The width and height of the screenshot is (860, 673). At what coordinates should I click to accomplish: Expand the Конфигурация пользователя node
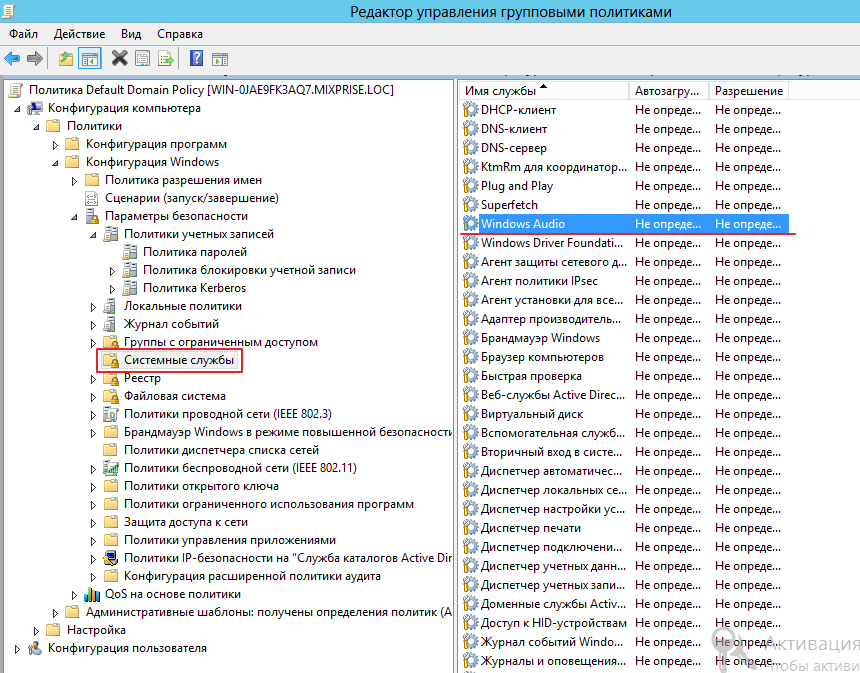[17, 648]
